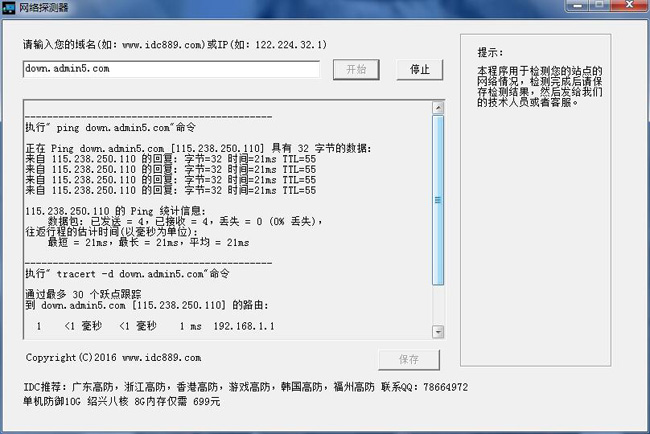Click the app icon in the title bar
This screenshot has height=434, width=650.
point(8,7)
